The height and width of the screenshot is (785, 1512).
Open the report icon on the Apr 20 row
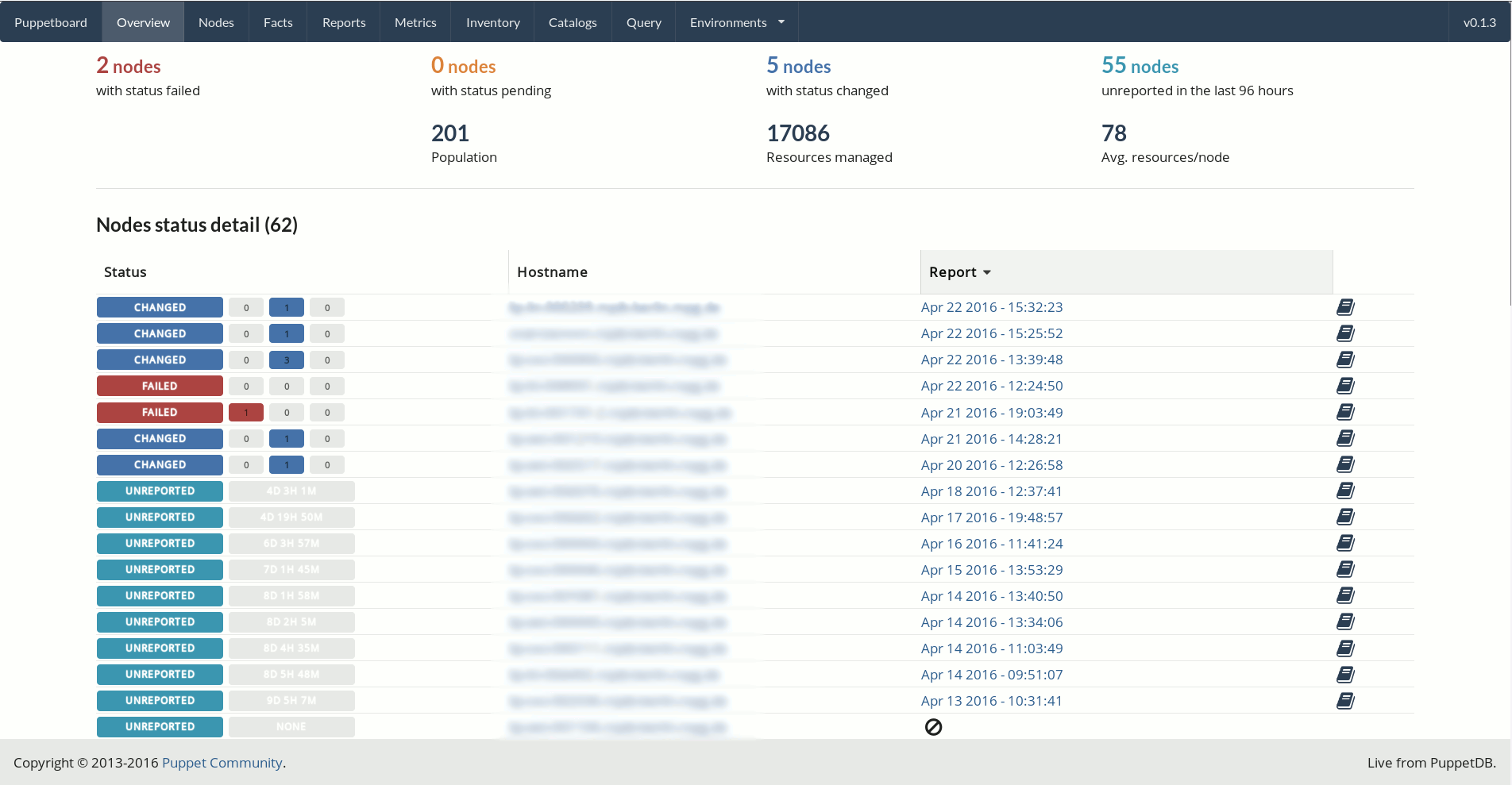point(1345,464)
